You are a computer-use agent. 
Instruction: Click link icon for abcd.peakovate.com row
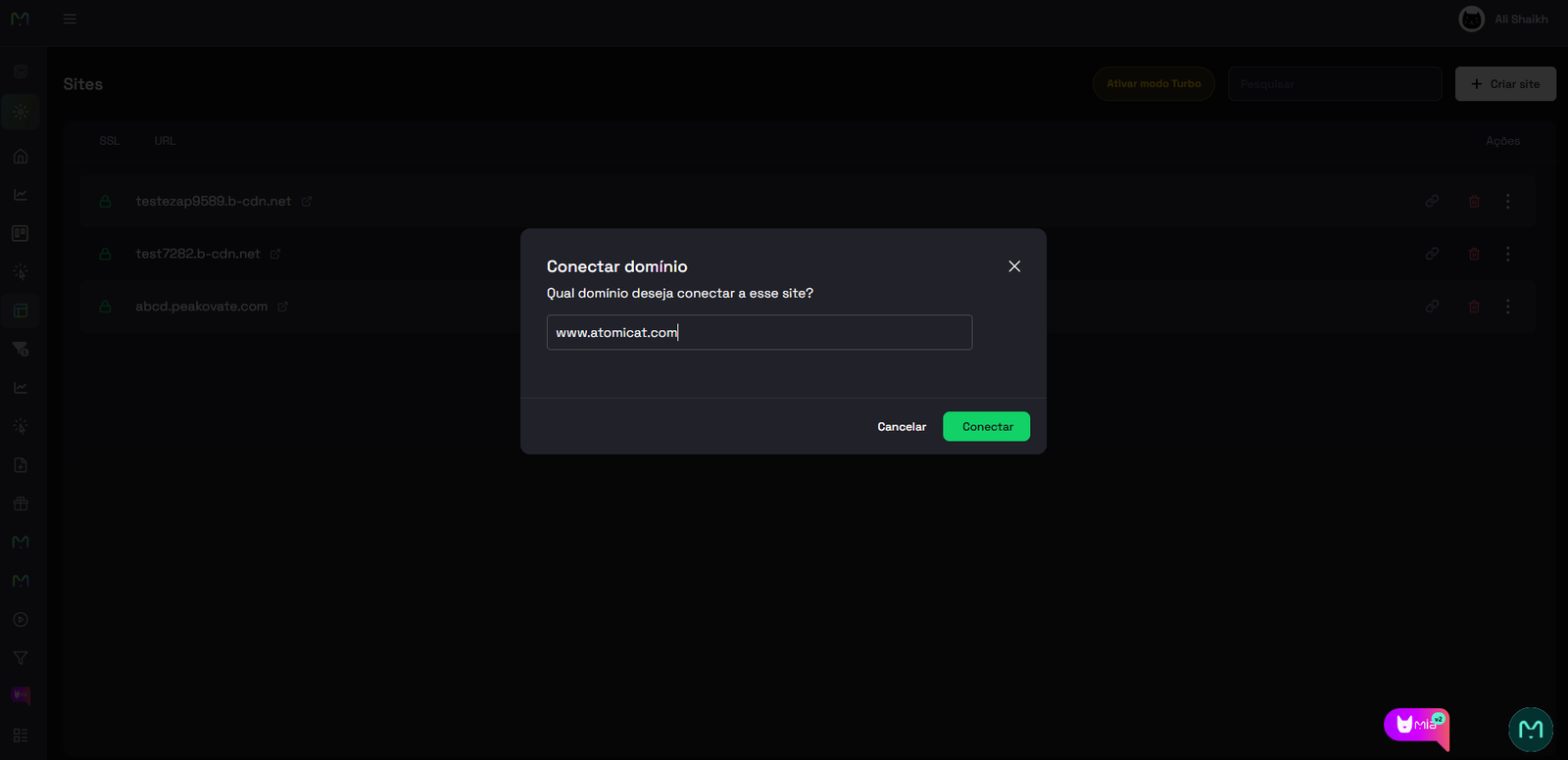click(x=1432, y=307)
